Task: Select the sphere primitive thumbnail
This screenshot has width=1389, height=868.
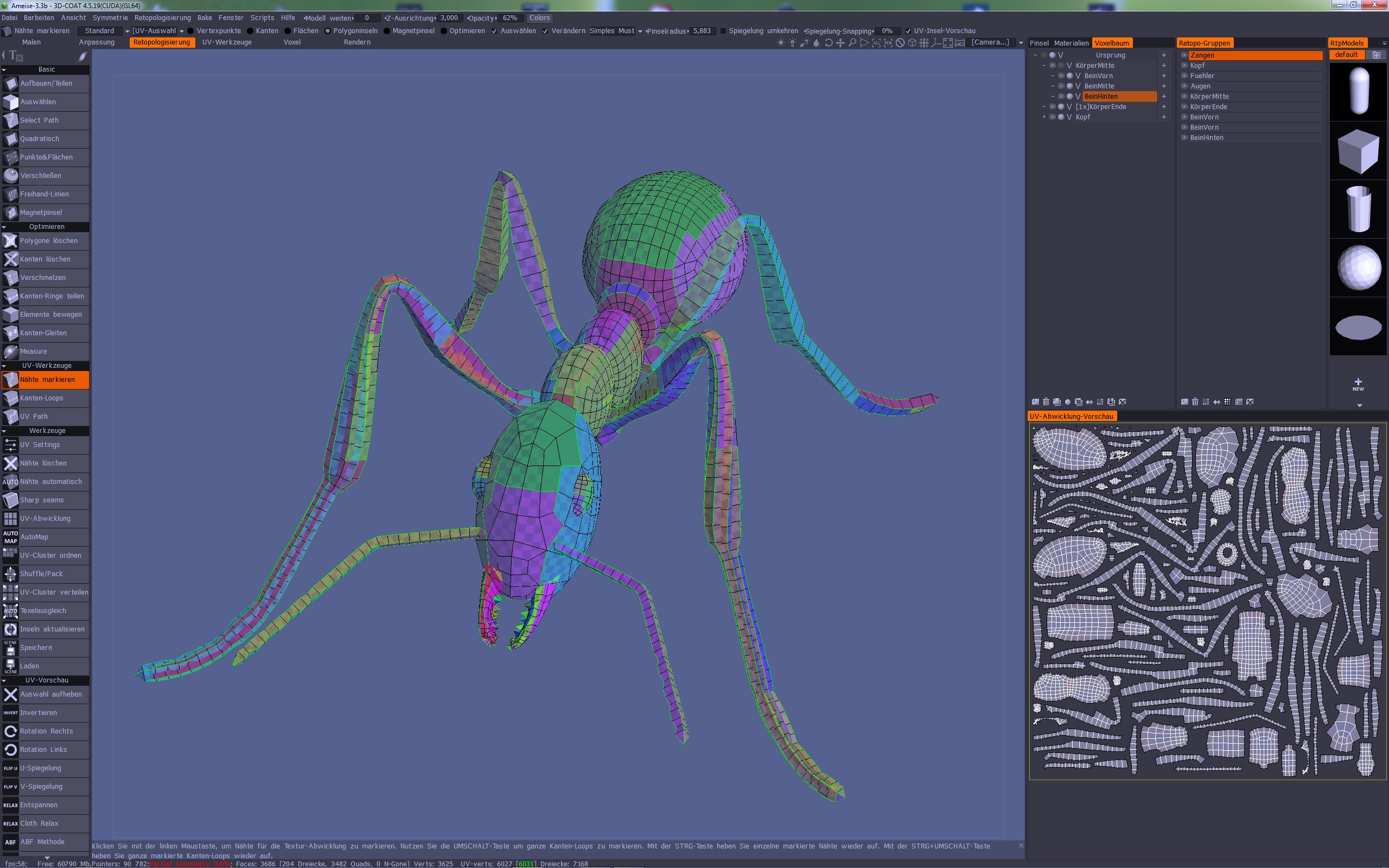Action: [x=1358, y=267]
